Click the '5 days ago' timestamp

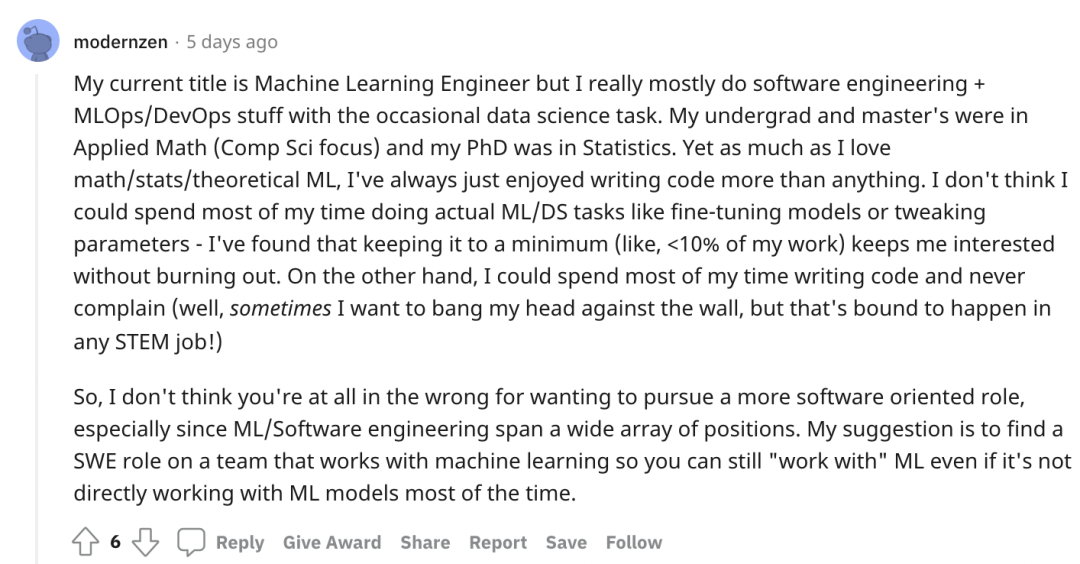point(232,42)
